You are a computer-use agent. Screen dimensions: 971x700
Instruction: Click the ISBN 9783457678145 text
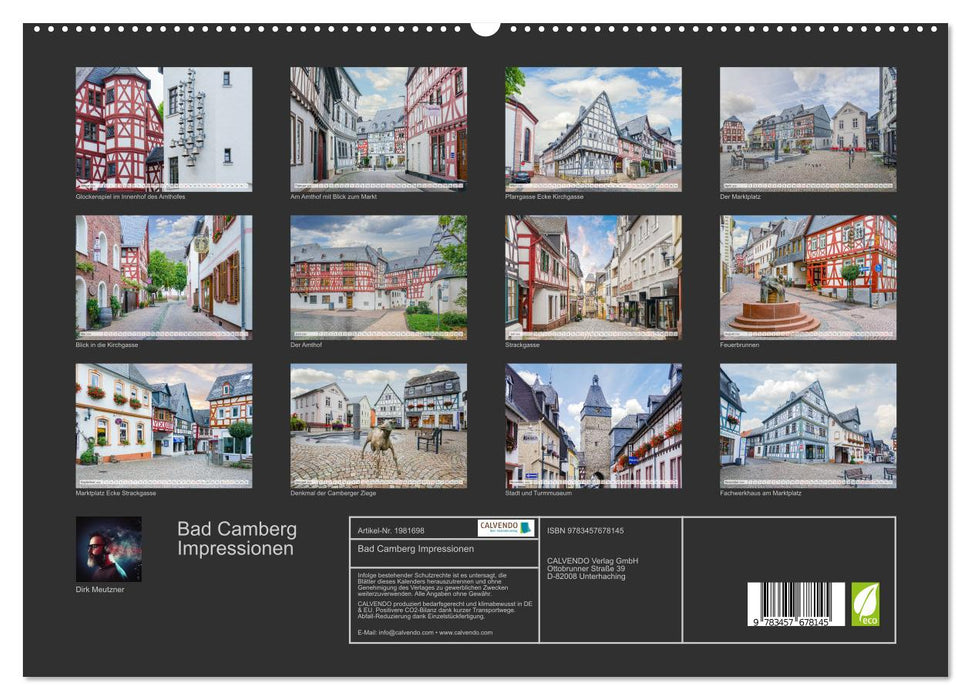585,530
